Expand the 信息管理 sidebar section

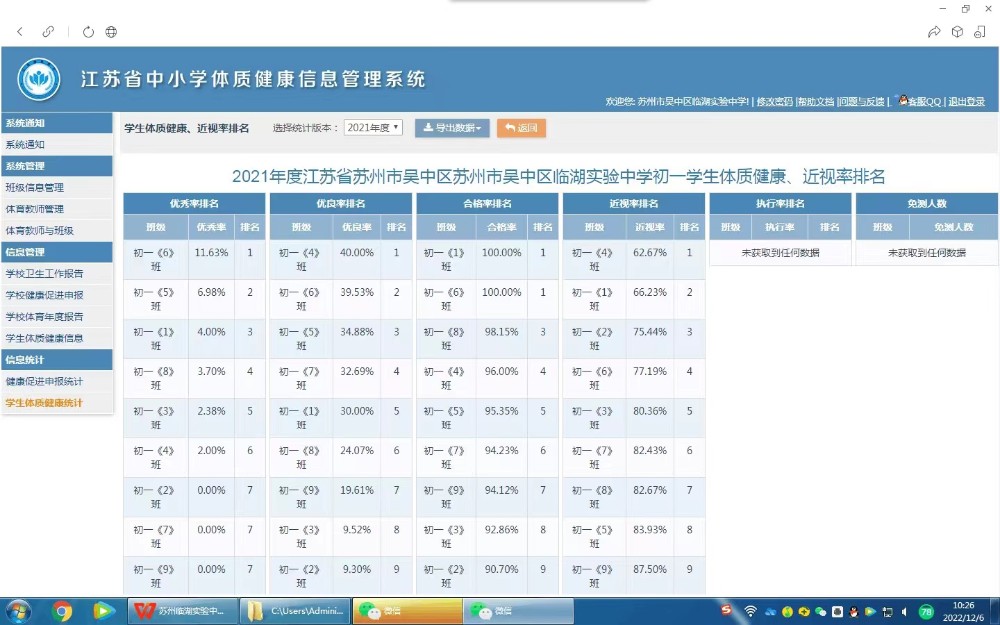click(55, 252)
